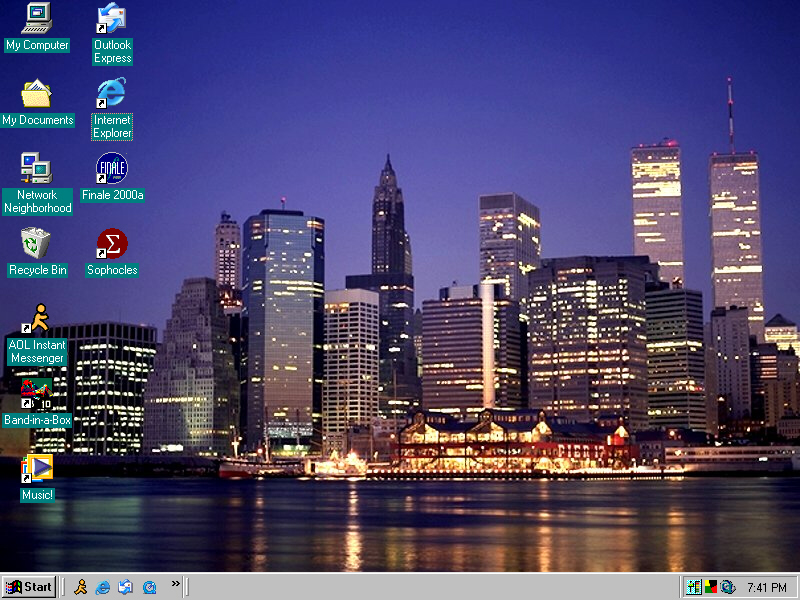Viewport: 800px width, 600px height.
Task: Click the volume mixer tray icon
Action: pyautogui.click(x=693, y=586)
